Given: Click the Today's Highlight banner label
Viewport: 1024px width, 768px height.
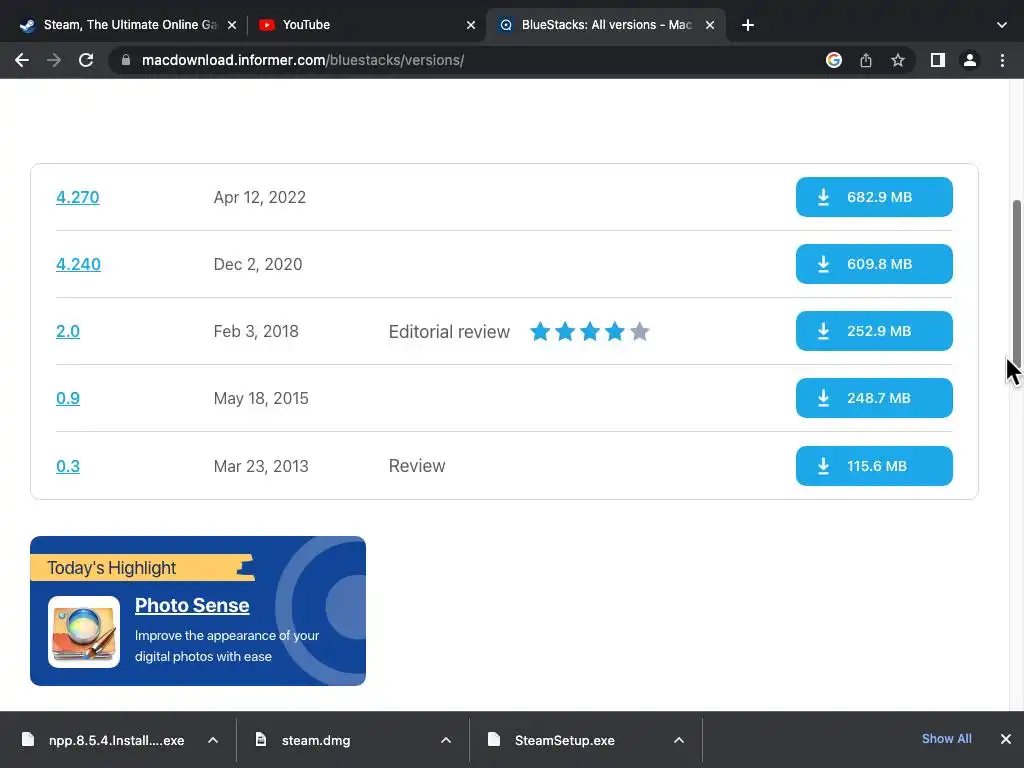Looking at the screenshot, I should (112, 568).
